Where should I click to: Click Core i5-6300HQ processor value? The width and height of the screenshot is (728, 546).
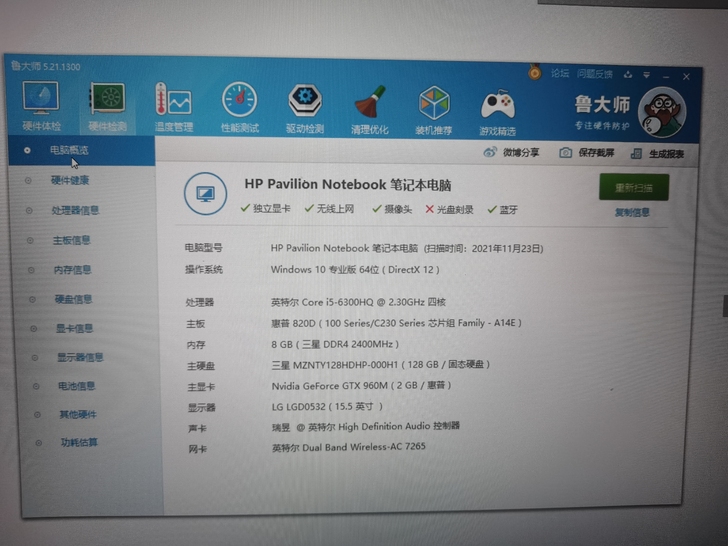pos(358,302)
